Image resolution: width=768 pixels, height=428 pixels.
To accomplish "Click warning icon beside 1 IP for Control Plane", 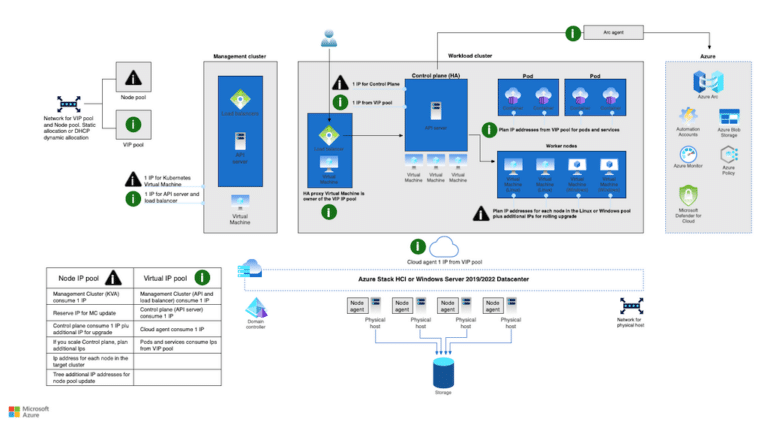I will coord(340,82).
